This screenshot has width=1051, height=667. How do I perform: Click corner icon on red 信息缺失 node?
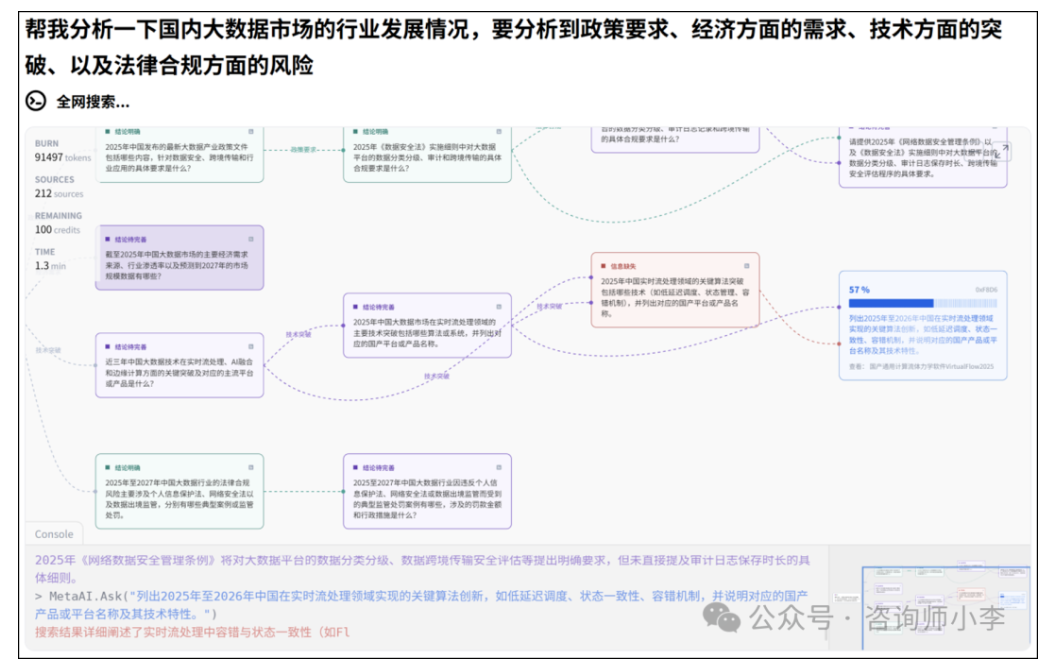[x=746, y=266]
